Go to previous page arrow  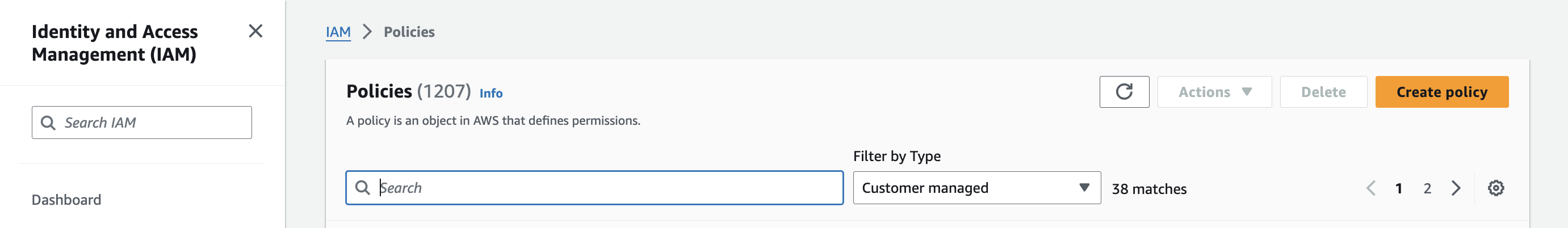tap(1370, 188)
